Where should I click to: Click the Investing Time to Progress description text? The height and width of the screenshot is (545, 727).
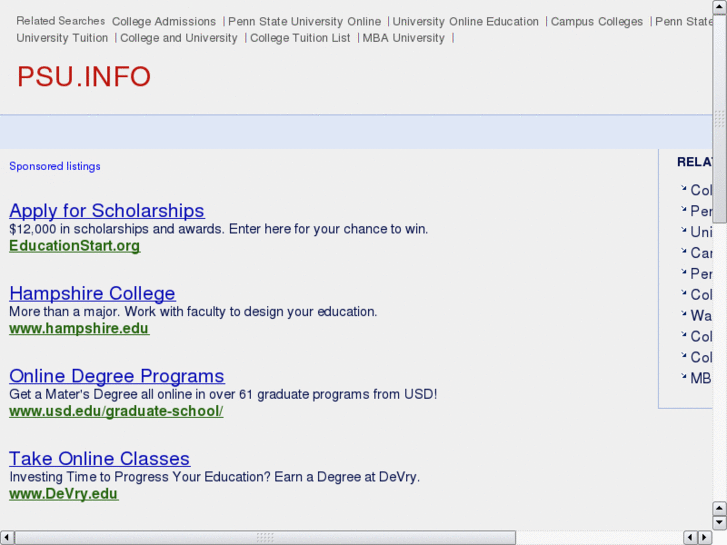click(214, 477)
